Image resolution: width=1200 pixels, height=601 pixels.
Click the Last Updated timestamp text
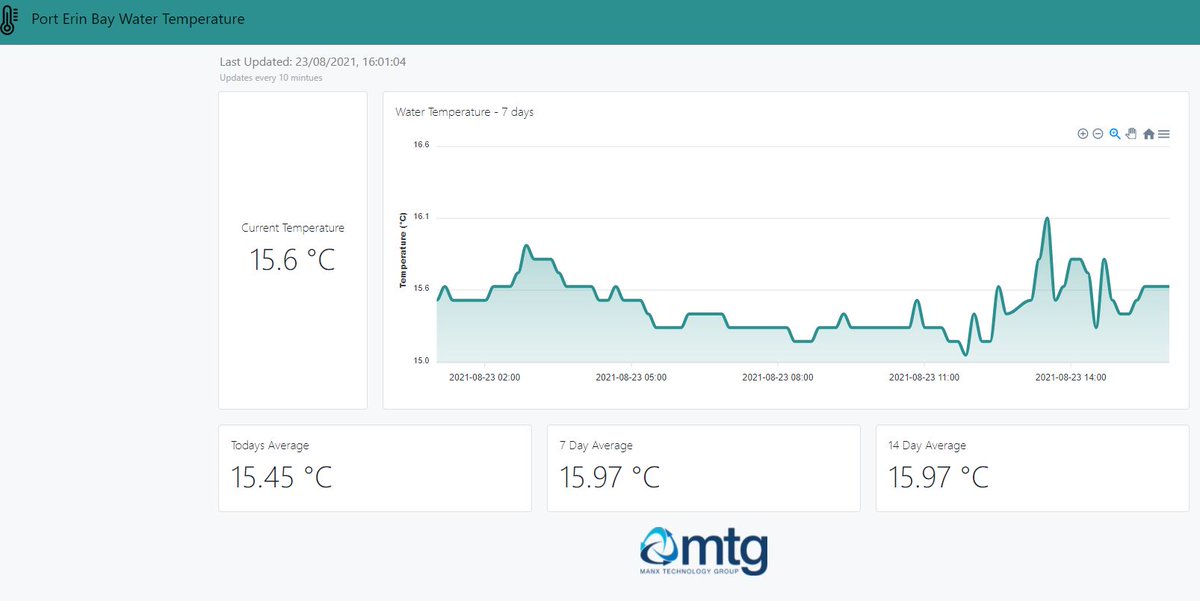point(312,61)
